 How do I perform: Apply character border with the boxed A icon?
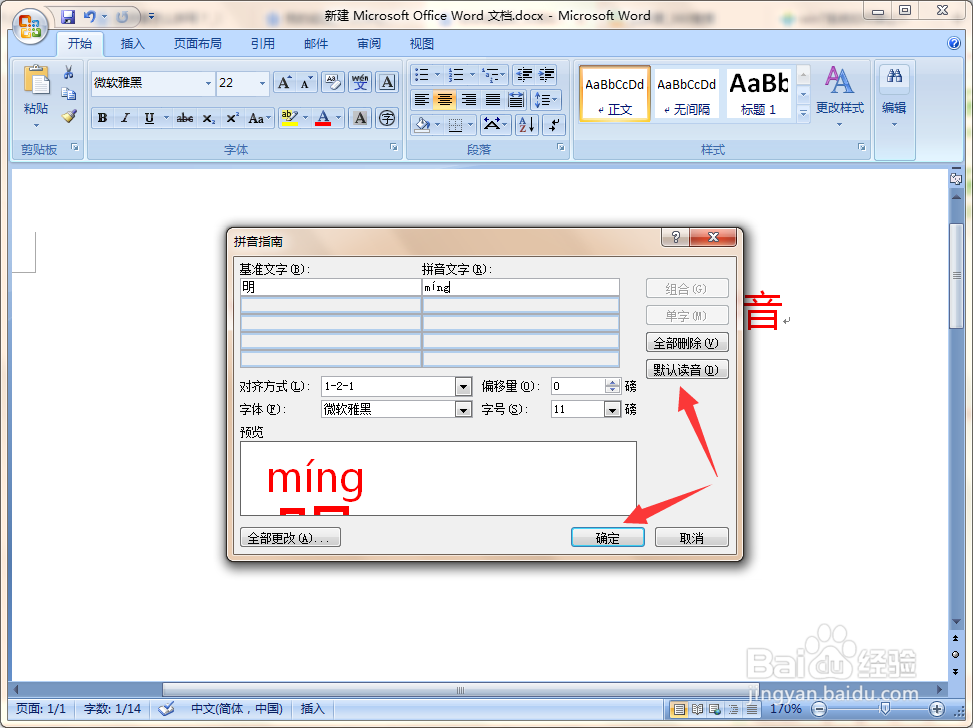click(387, 83)
